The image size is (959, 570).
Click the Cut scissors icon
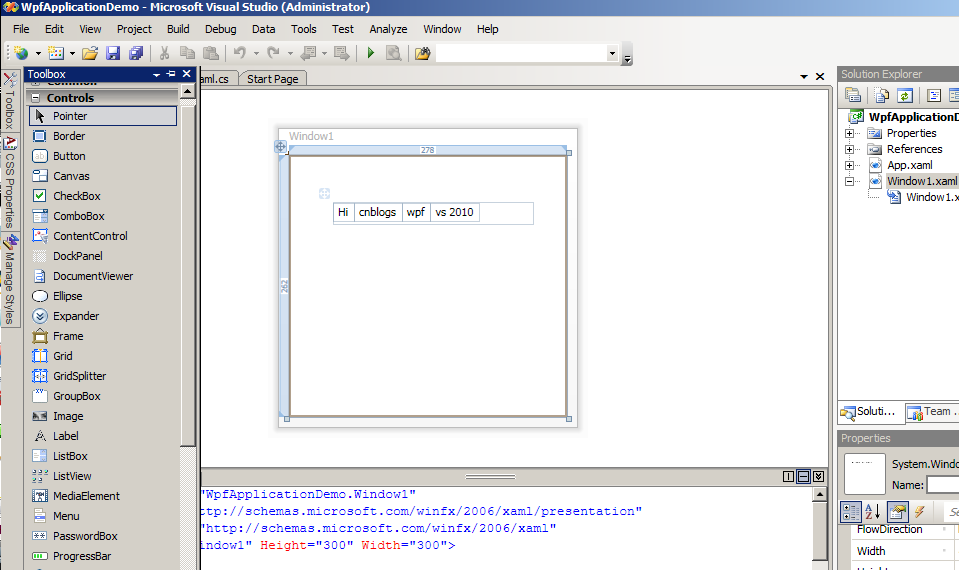[164, 53]
